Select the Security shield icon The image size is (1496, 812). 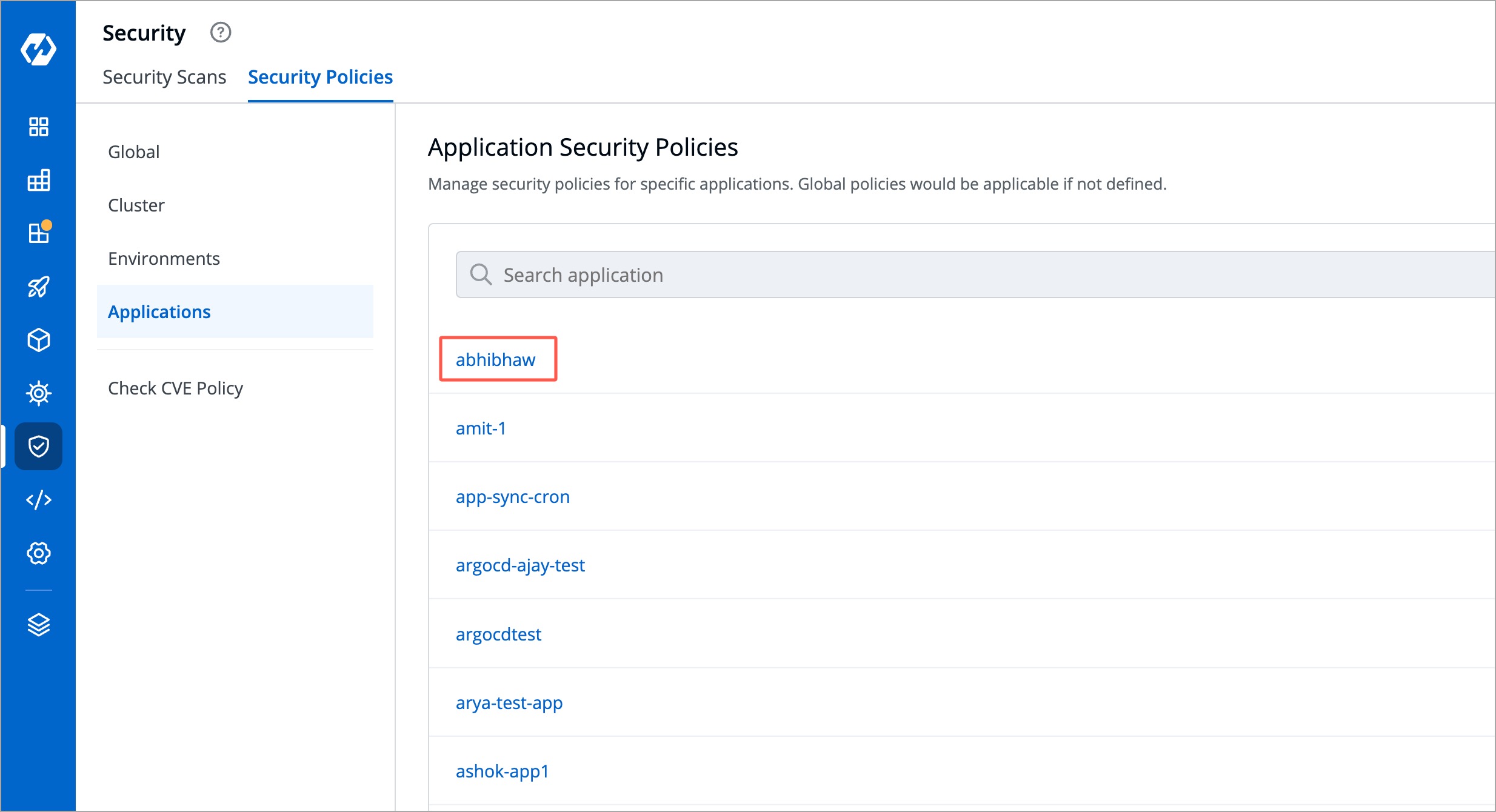pos(38,447)
